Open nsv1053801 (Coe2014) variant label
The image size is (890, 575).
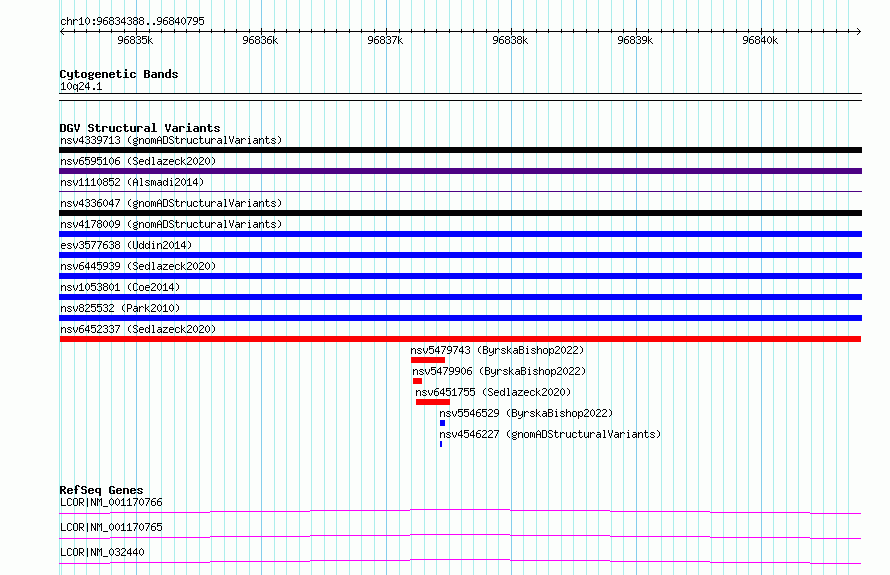tap(120, 287)
